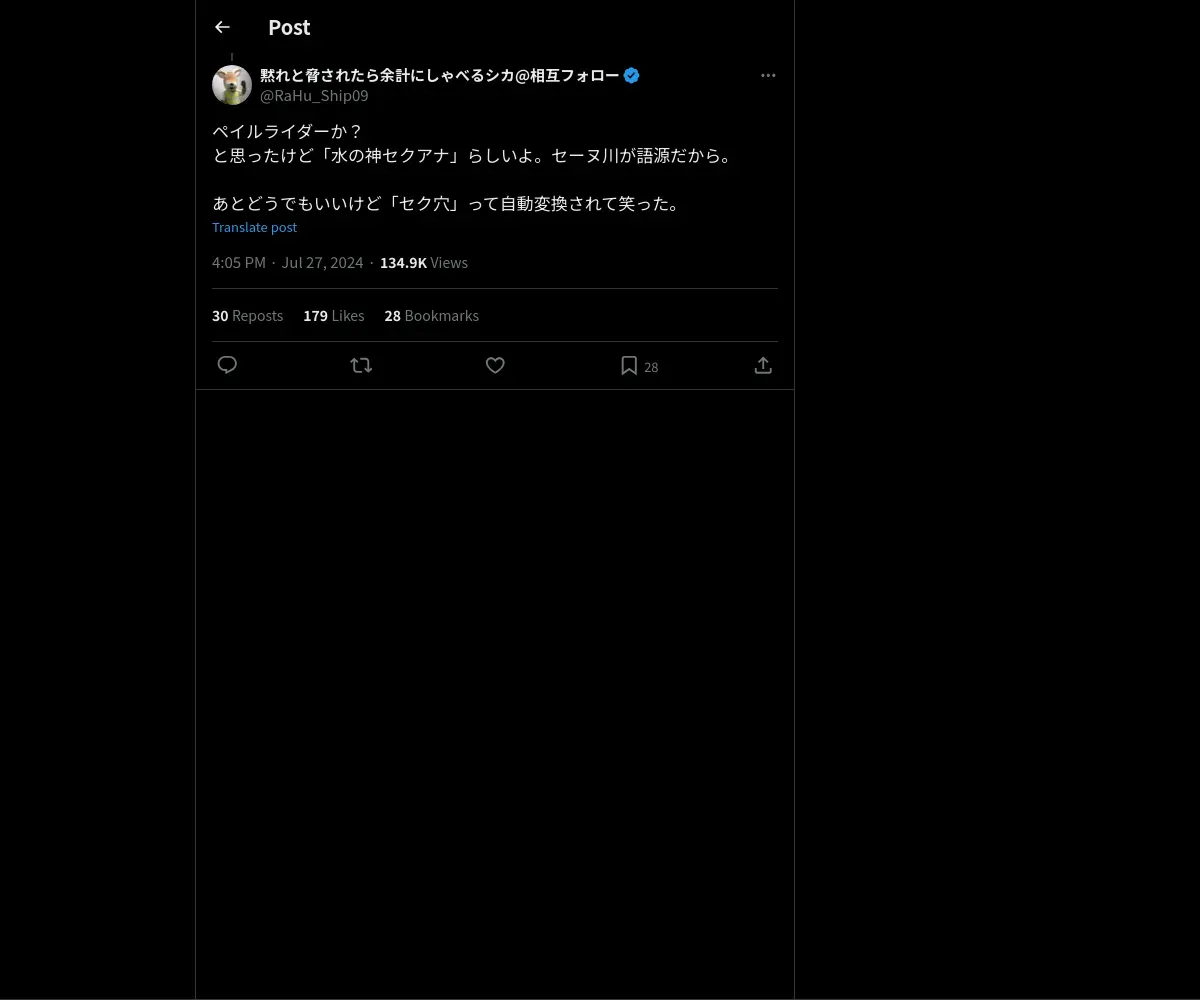Viewport: 1200px width, 1000px height.
Task: Toggle the bookmark ribbon icon
Action: [x=629, y=365]
